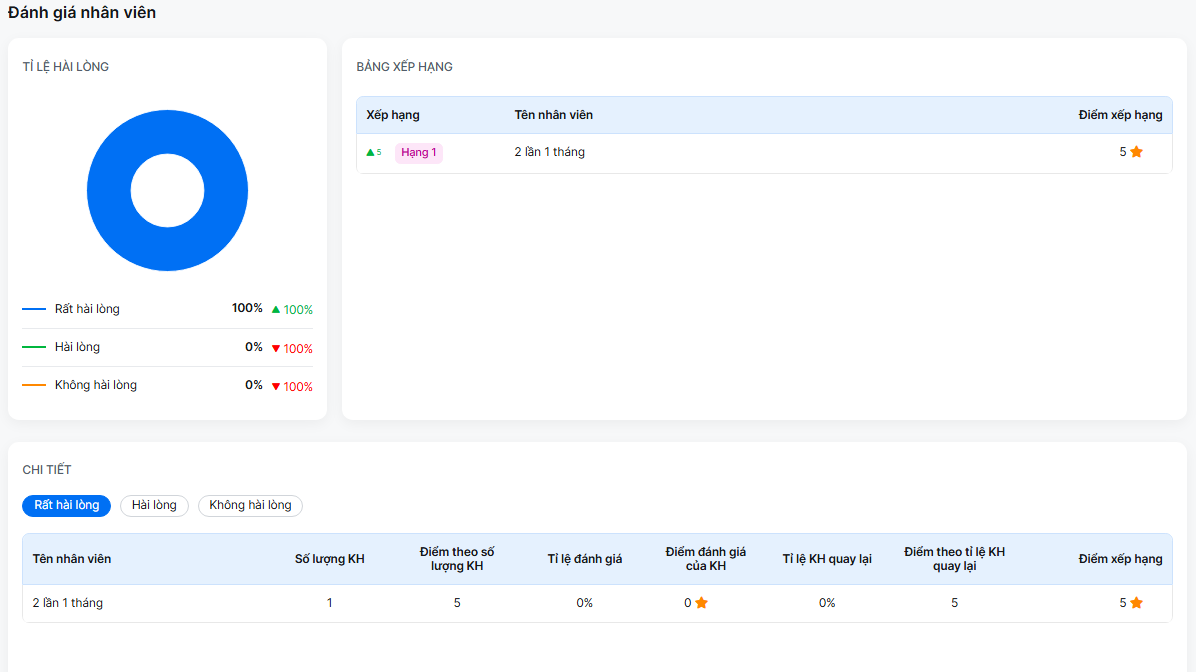Click Tên nhân viên header in ranking table
The width and height of the screenshot is (1196, 672).
(x=554, y=115)
